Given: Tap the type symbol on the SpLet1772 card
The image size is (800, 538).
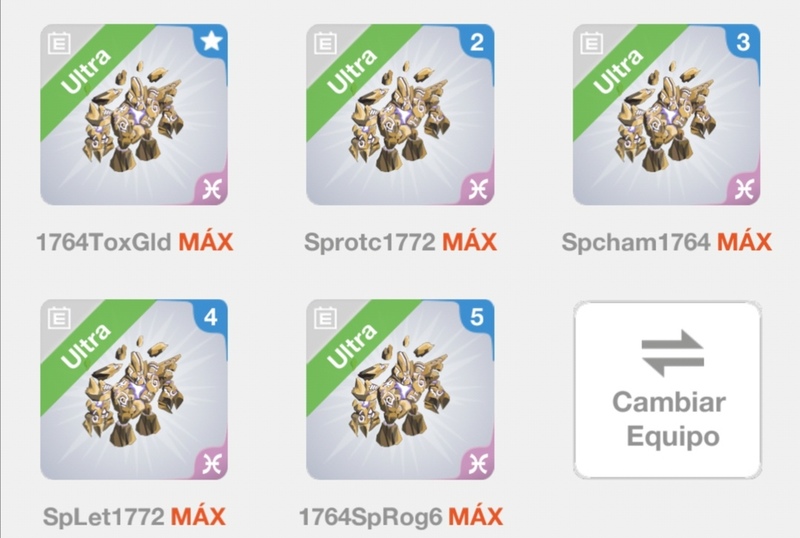Looking at the screenshot, I should point(211,463).
